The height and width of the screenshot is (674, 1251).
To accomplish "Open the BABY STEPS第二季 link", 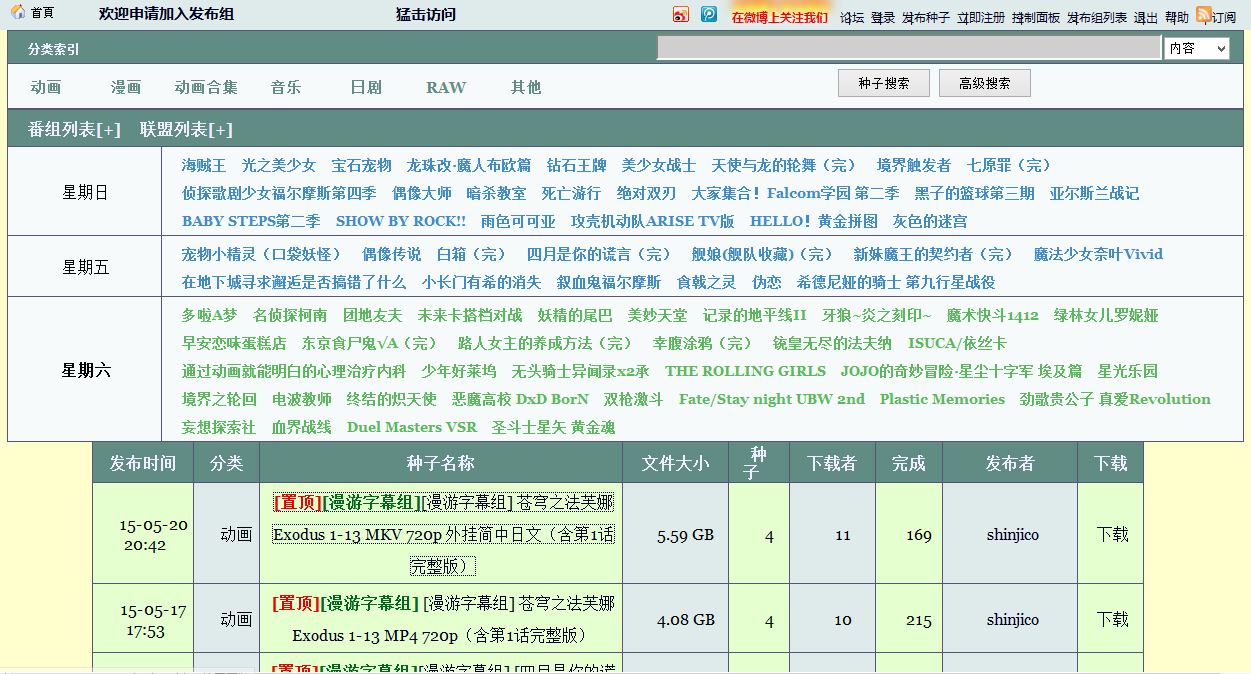I will (251, 221).
